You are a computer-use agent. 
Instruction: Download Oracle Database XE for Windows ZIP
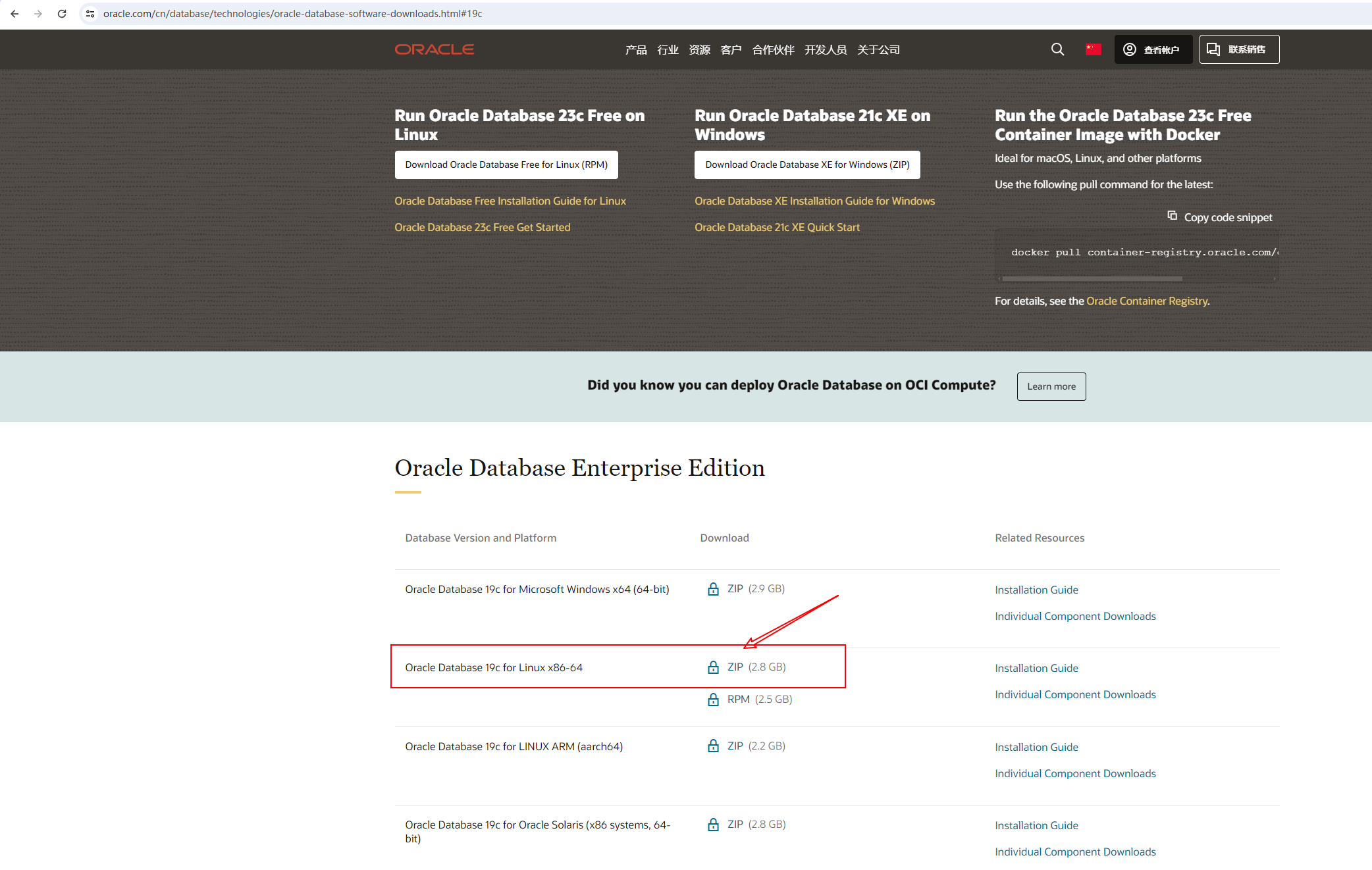pos(807,165)
